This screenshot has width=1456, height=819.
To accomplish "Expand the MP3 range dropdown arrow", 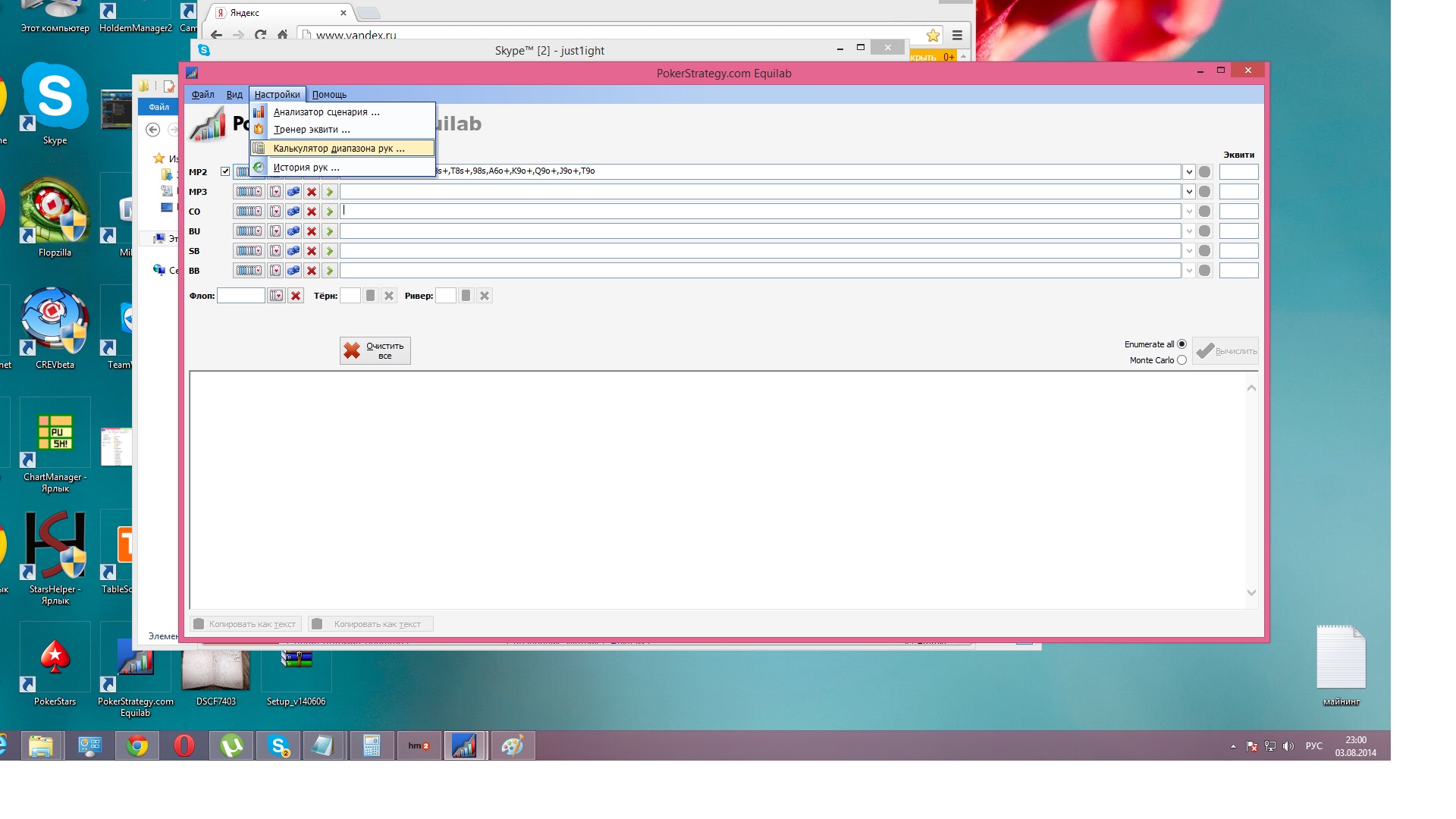I will [x=1189, y=192].
